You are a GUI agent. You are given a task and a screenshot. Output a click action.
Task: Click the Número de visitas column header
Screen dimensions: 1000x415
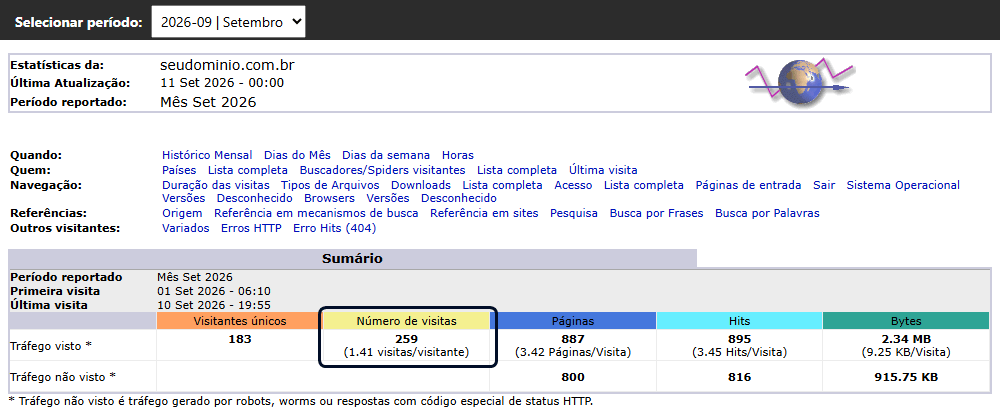[x=407, y=321]
